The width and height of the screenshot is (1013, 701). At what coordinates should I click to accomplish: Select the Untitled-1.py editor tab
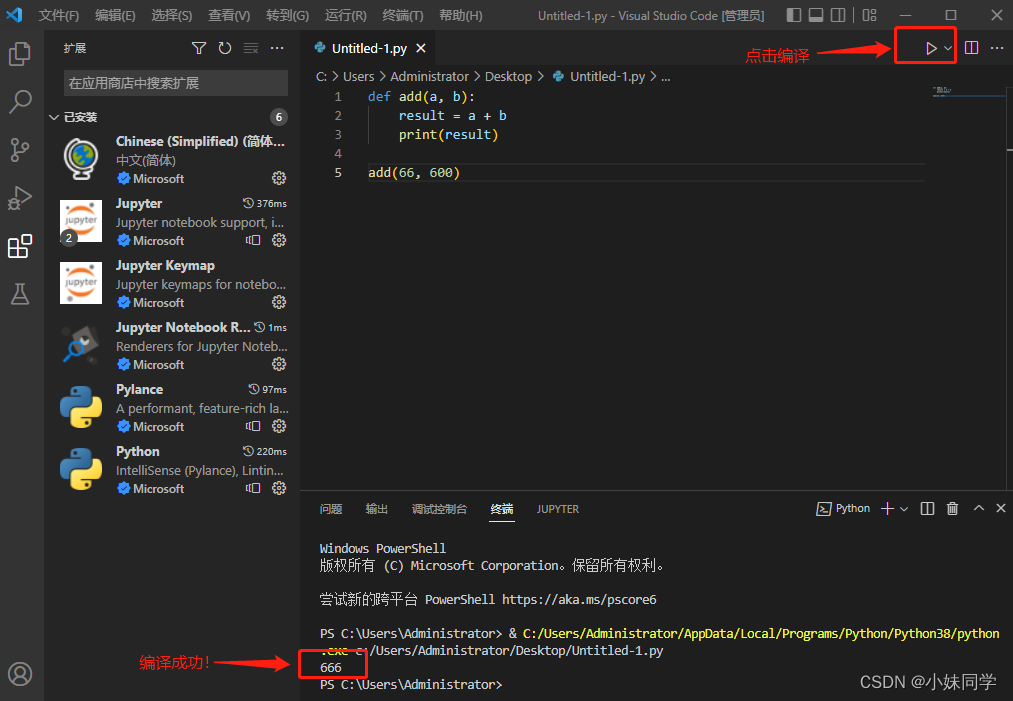[x=369, y=48]
